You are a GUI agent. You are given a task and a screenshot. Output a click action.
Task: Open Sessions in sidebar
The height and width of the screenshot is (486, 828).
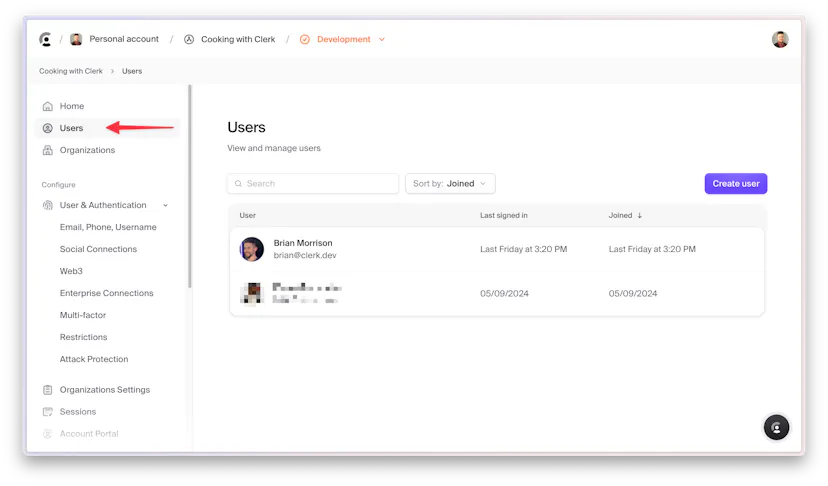78,412
